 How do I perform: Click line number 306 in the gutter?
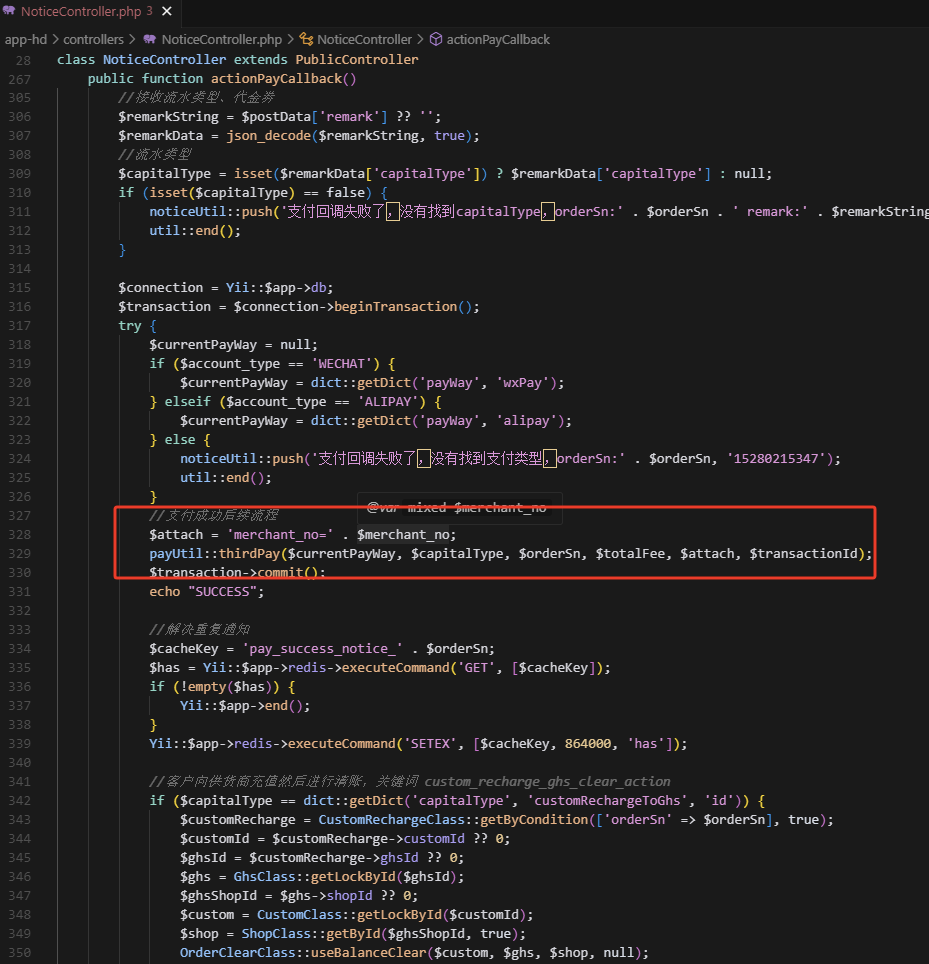click(20, 117)
